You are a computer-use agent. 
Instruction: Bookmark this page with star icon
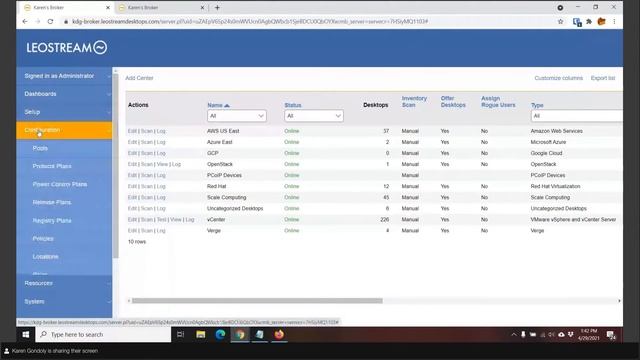click(560, 22)
